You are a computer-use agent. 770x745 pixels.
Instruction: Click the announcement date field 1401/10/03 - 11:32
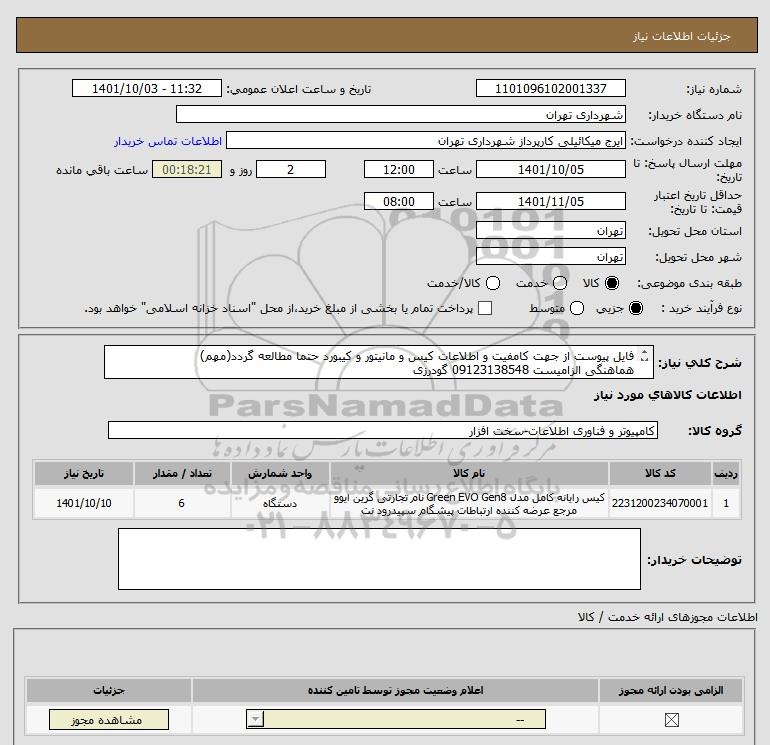(x=147, y=88)
